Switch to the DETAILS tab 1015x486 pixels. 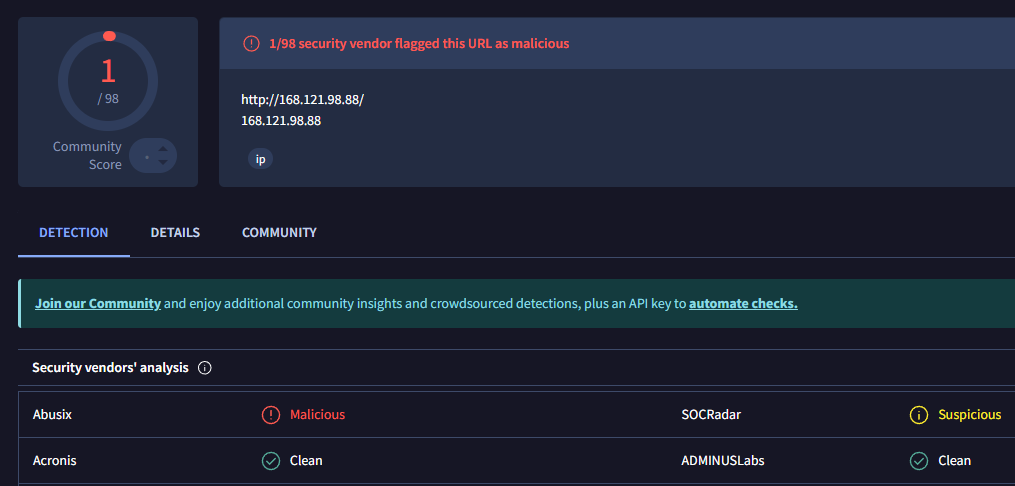coord(175,233)
